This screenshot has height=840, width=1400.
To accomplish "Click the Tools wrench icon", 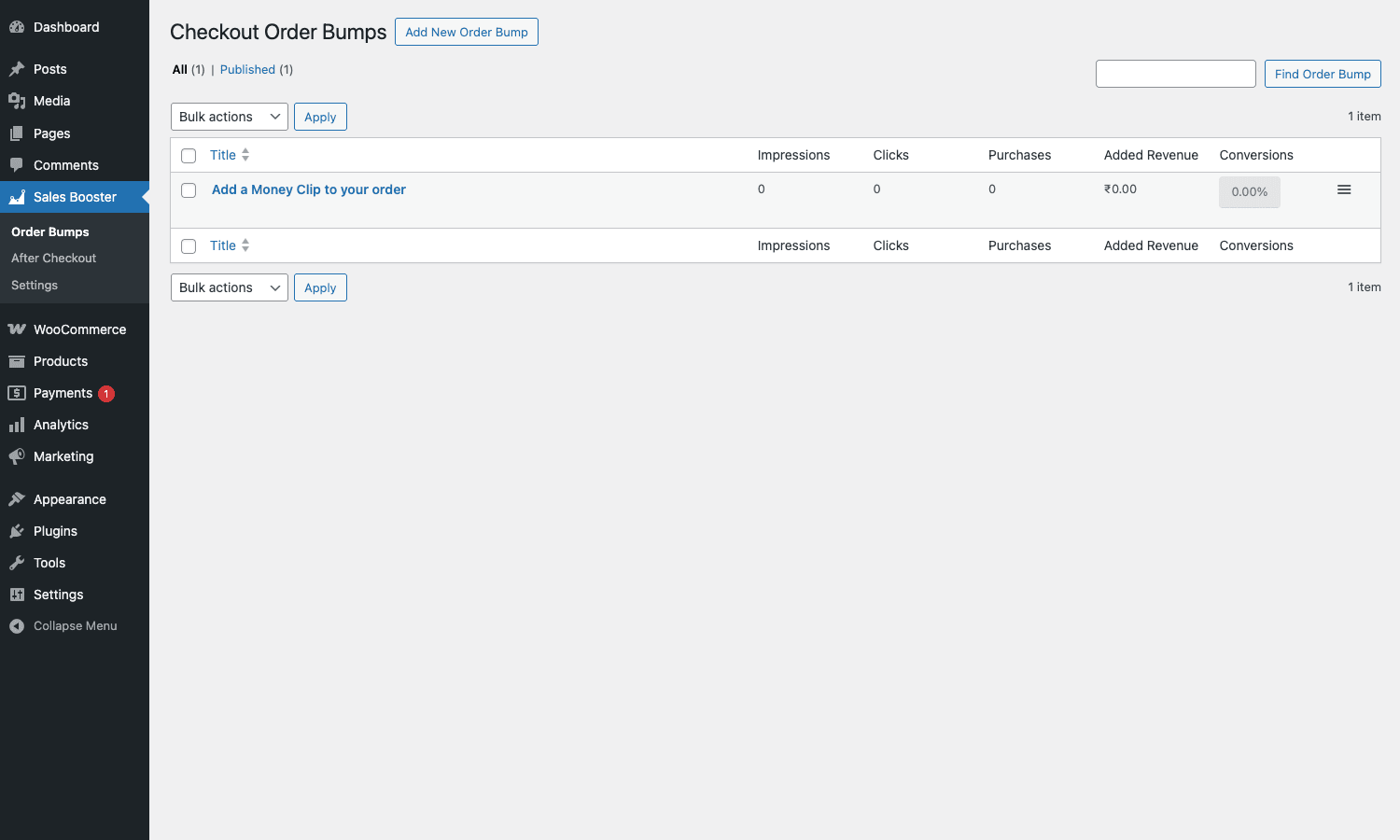I will pos(17,563).
